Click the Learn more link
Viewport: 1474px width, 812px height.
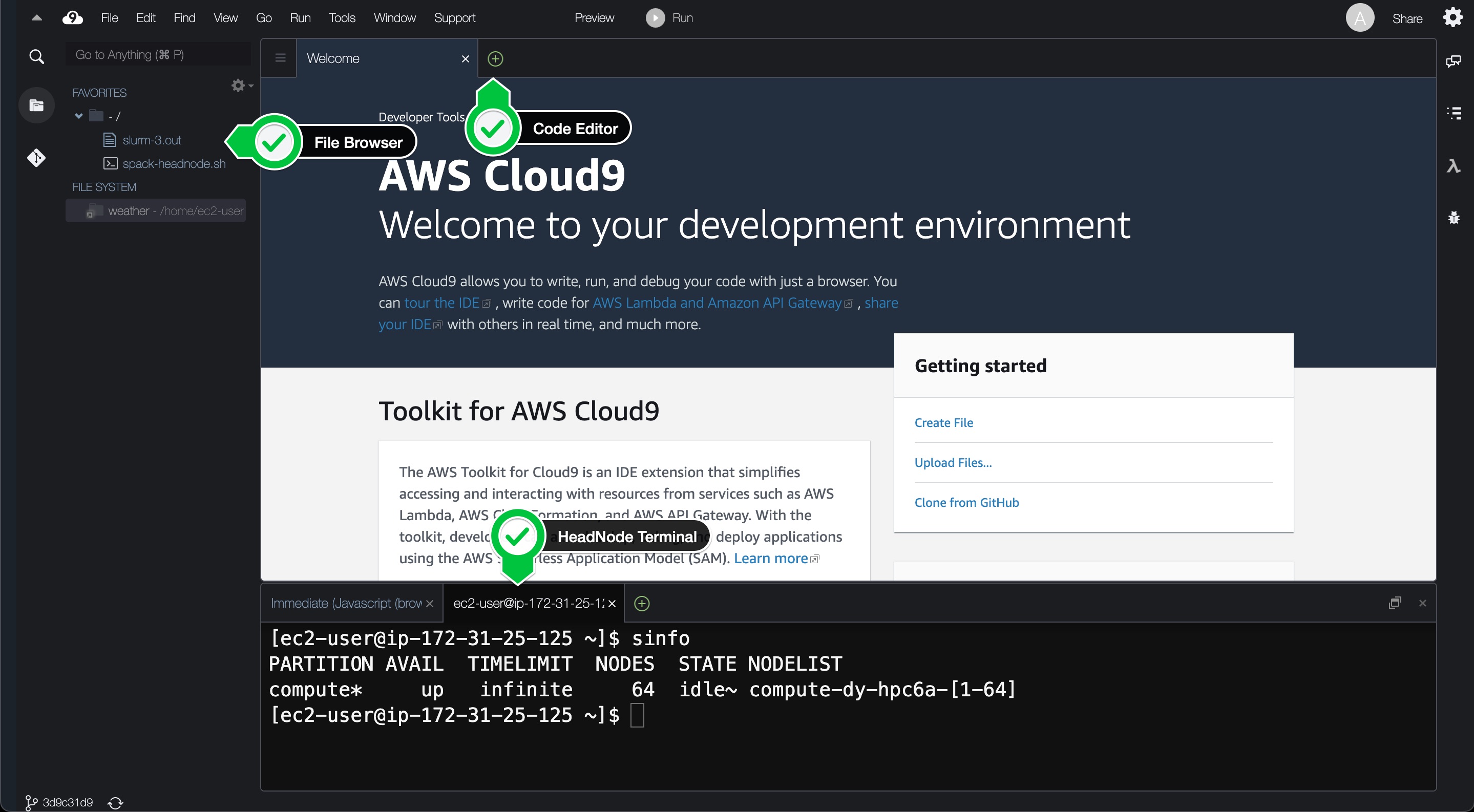click(772, 558)
